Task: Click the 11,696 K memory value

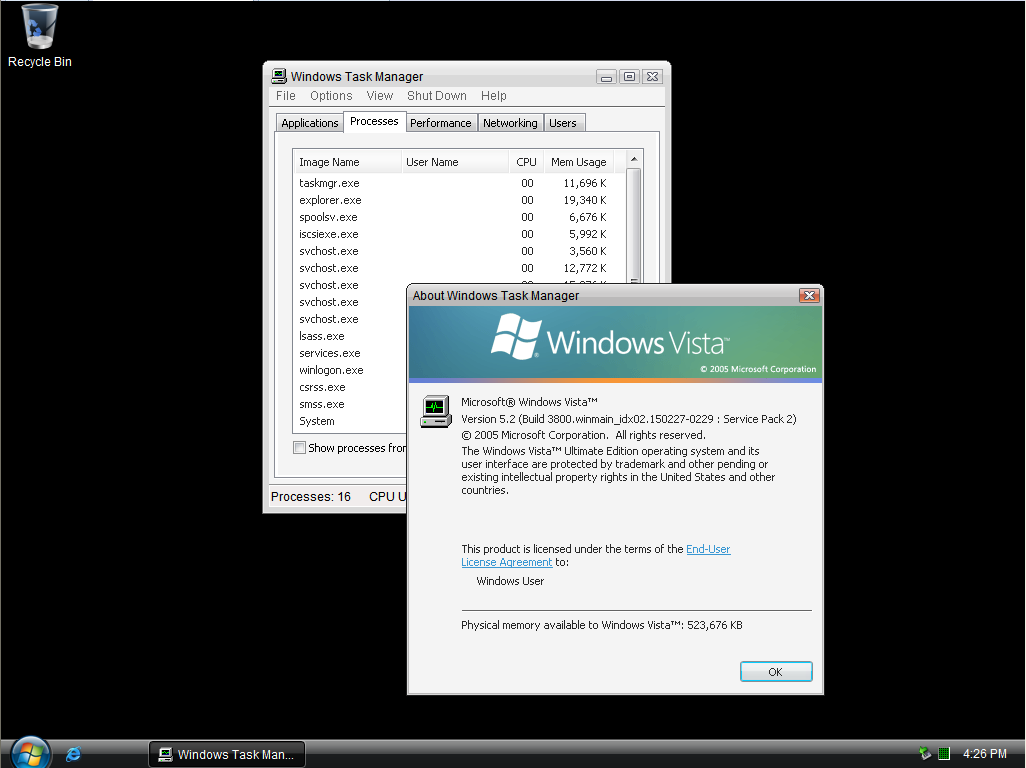Action: pyautogui.click(x=584, y=183)
